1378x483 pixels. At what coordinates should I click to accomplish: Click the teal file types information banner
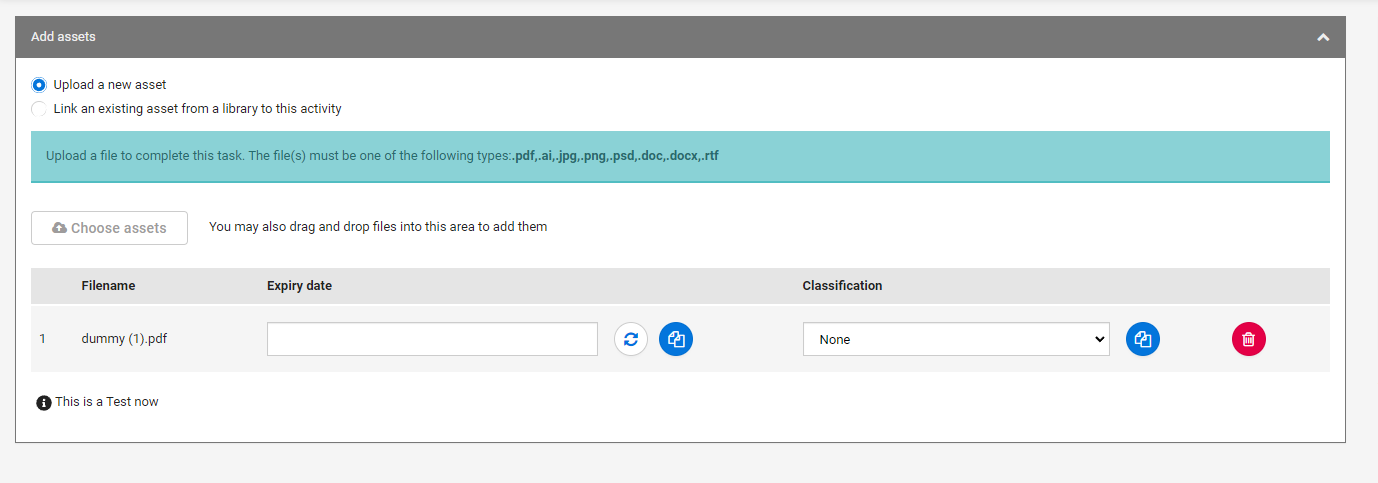[680, 157]
